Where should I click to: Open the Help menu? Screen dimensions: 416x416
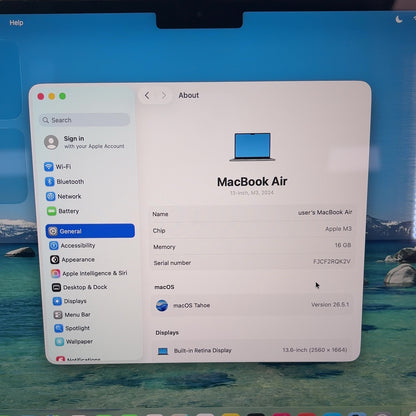(x=16, y=23)
